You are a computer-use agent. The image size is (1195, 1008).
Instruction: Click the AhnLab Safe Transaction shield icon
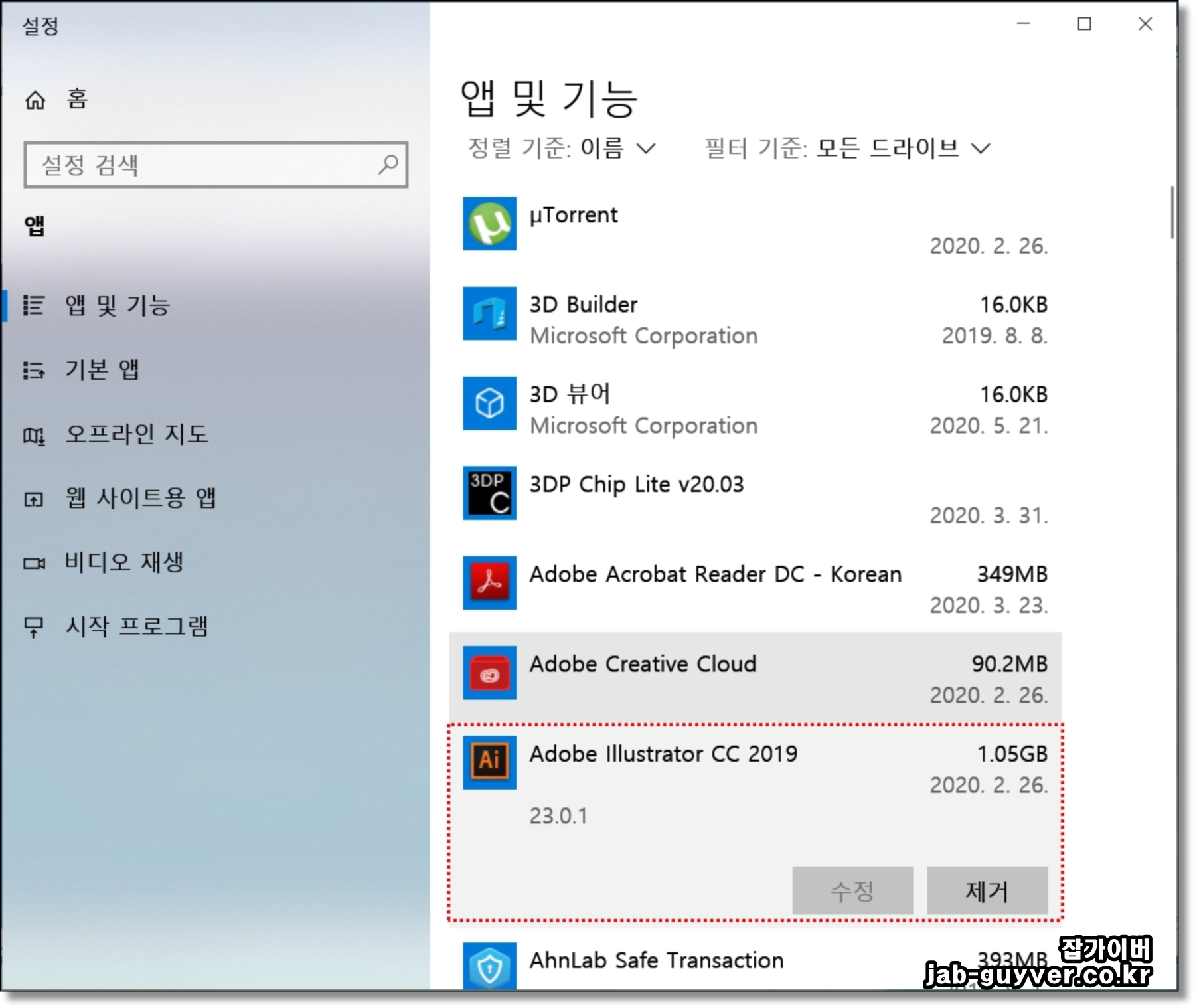(x=489, y=966)
